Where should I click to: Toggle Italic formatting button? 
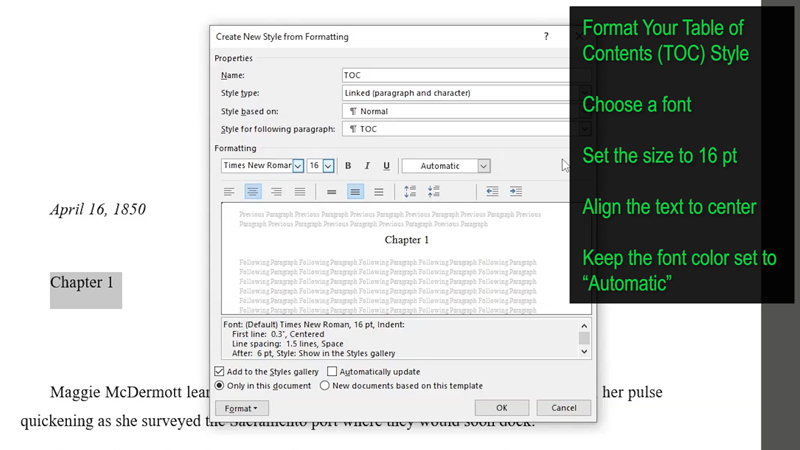tap(367, 166)
